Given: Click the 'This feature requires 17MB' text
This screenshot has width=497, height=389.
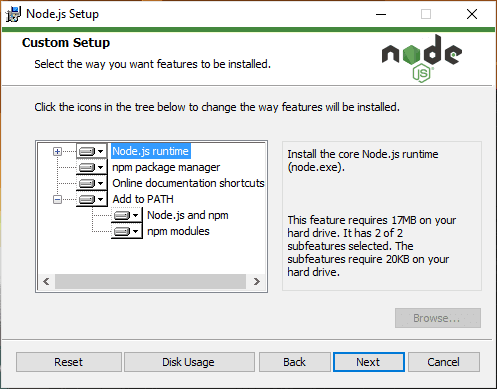Looking at the screenshot, I should [x=371, y=246].
